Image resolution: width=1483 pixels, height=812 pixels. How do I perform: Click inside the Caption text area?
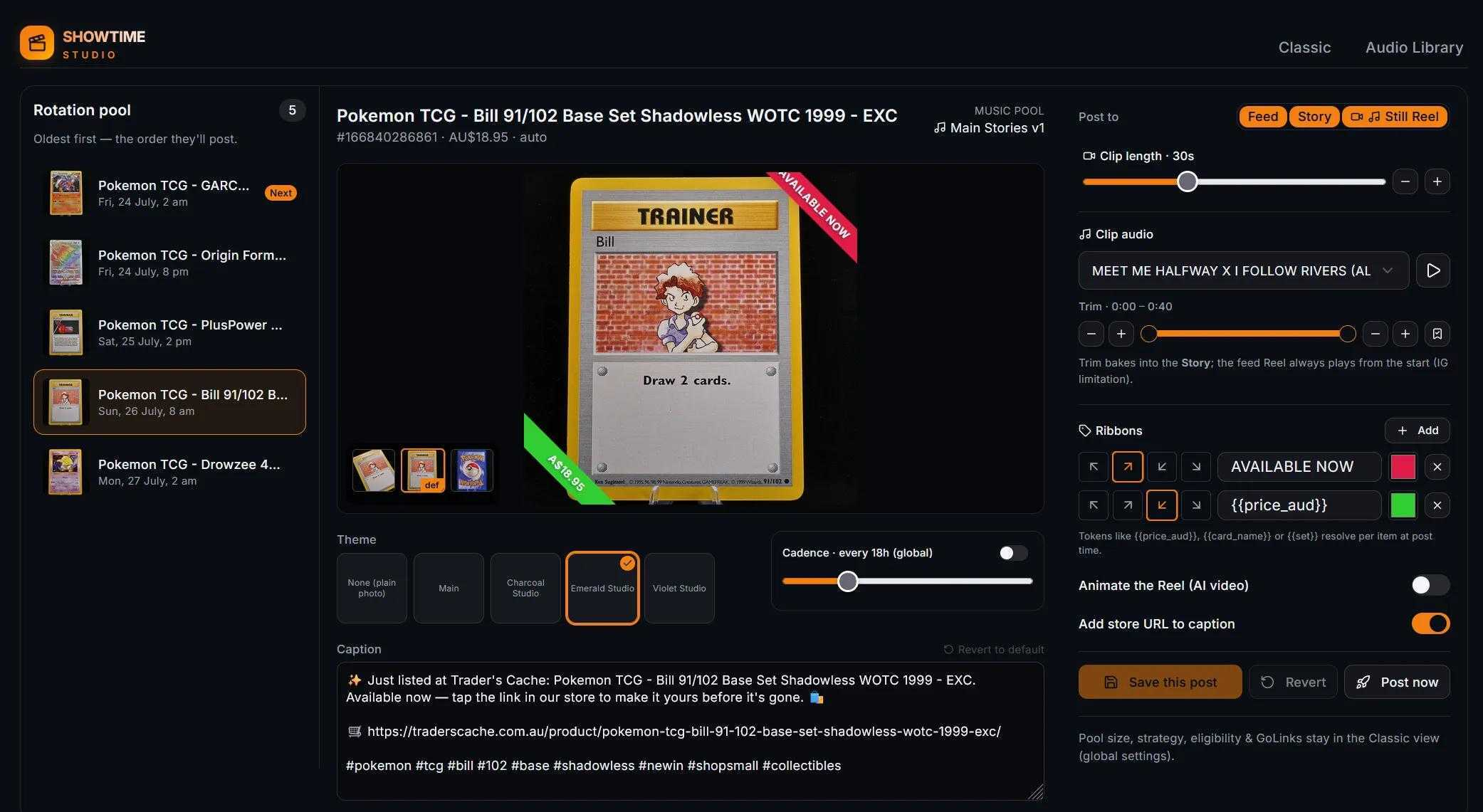[690, 732]
